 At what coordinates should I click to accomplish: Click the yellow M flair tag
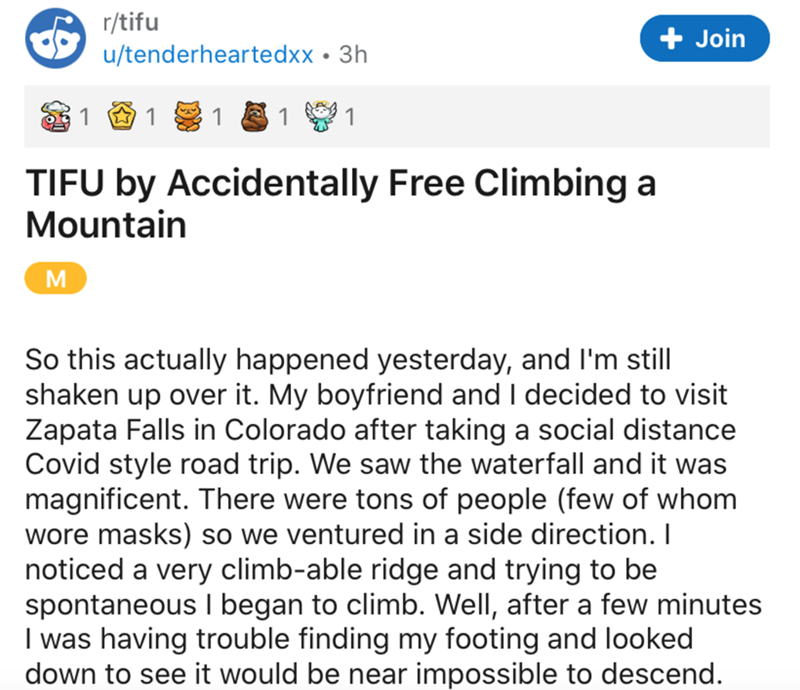[56, 280]
